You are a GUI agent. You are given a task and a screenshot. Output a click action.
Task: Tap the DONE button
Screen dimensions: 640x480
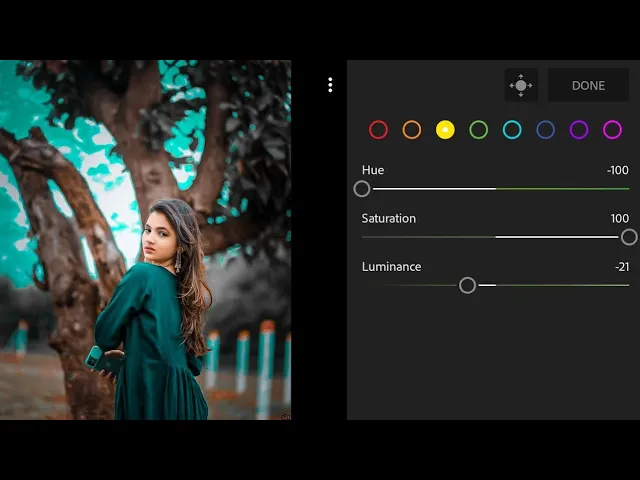[x=588, y=85]
